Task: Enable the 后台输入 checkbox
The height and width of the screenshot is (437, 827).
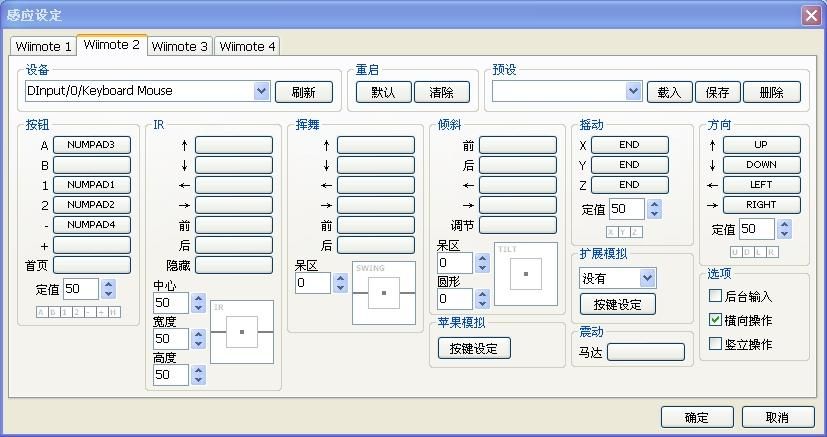Action: pyautogui.click(x=715, y=296)
